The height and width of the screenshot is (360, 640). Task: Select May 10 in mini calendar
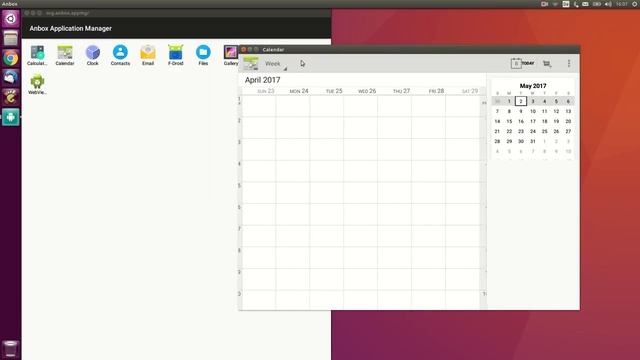(x=533, y=111)
